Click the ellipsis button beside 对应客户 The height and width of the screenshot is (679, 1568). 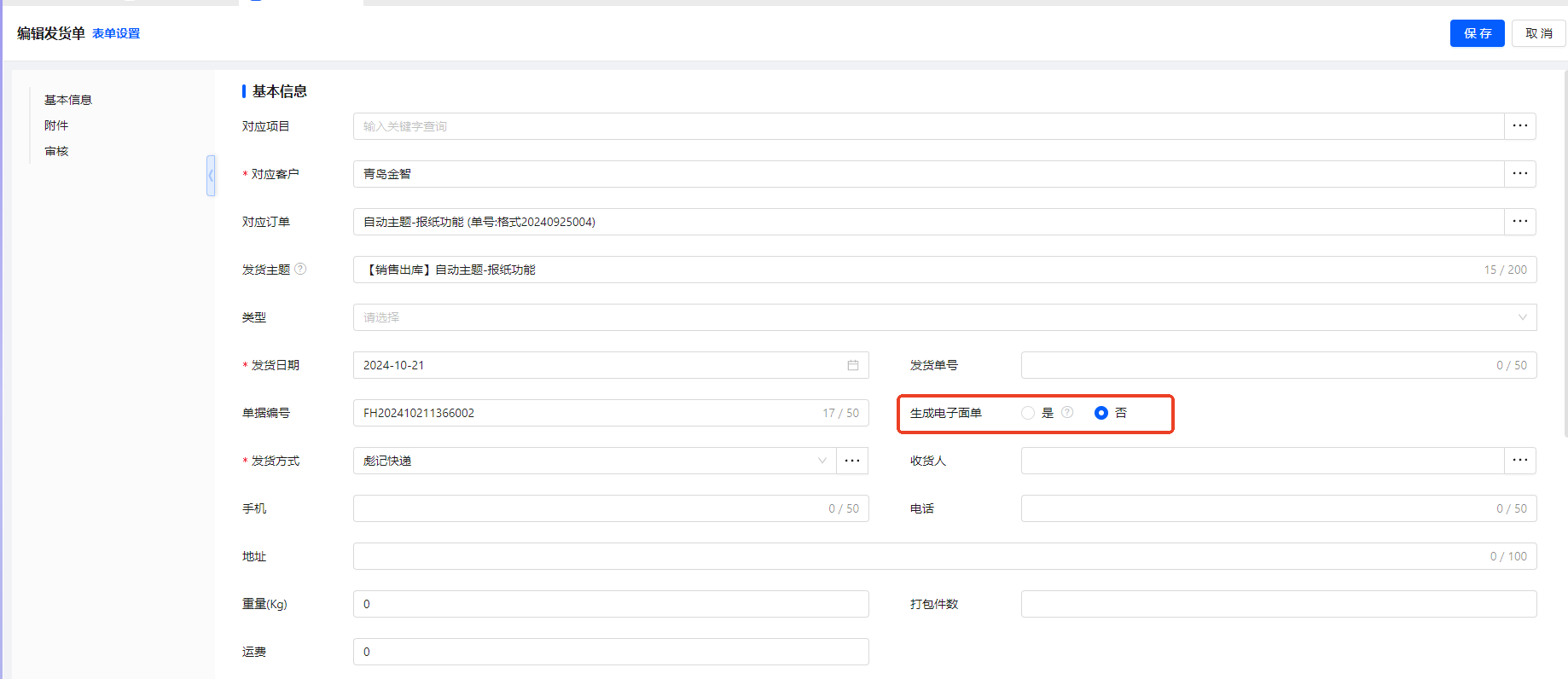[1519, 174]
